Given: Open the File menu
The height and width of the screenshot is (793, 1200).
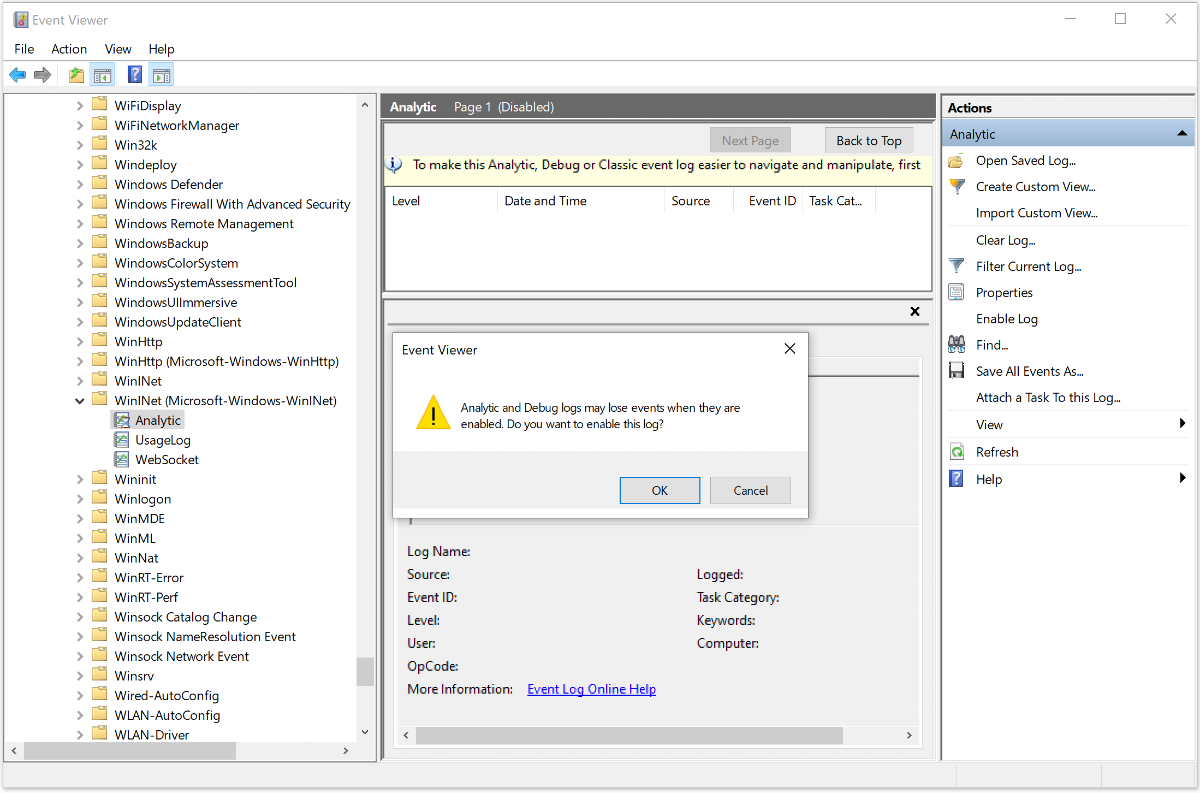Looking at the screenshot, I should [24, 49].
